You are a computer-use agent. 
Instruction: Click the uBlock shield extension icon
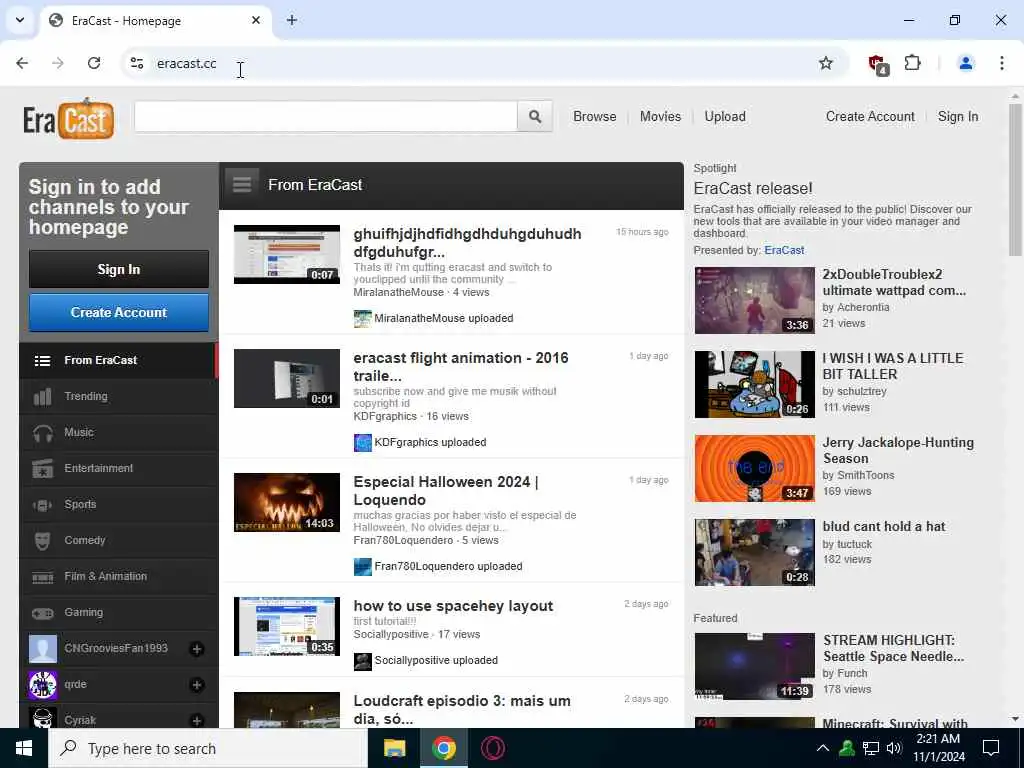878,64
